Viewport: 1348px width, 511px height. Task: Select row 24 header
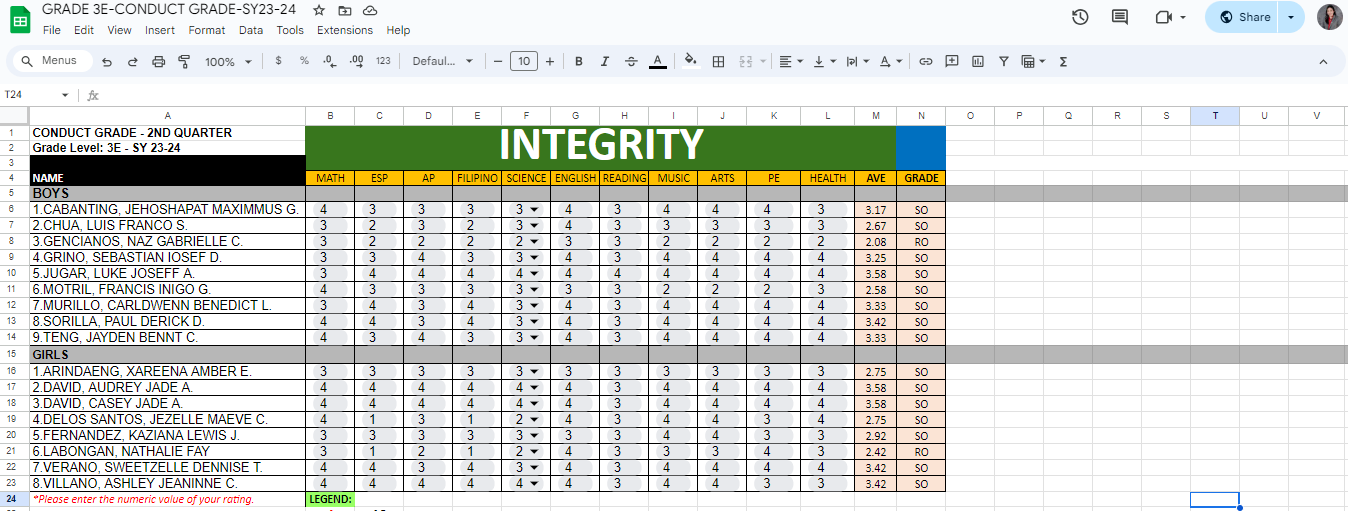pos(14,499)
